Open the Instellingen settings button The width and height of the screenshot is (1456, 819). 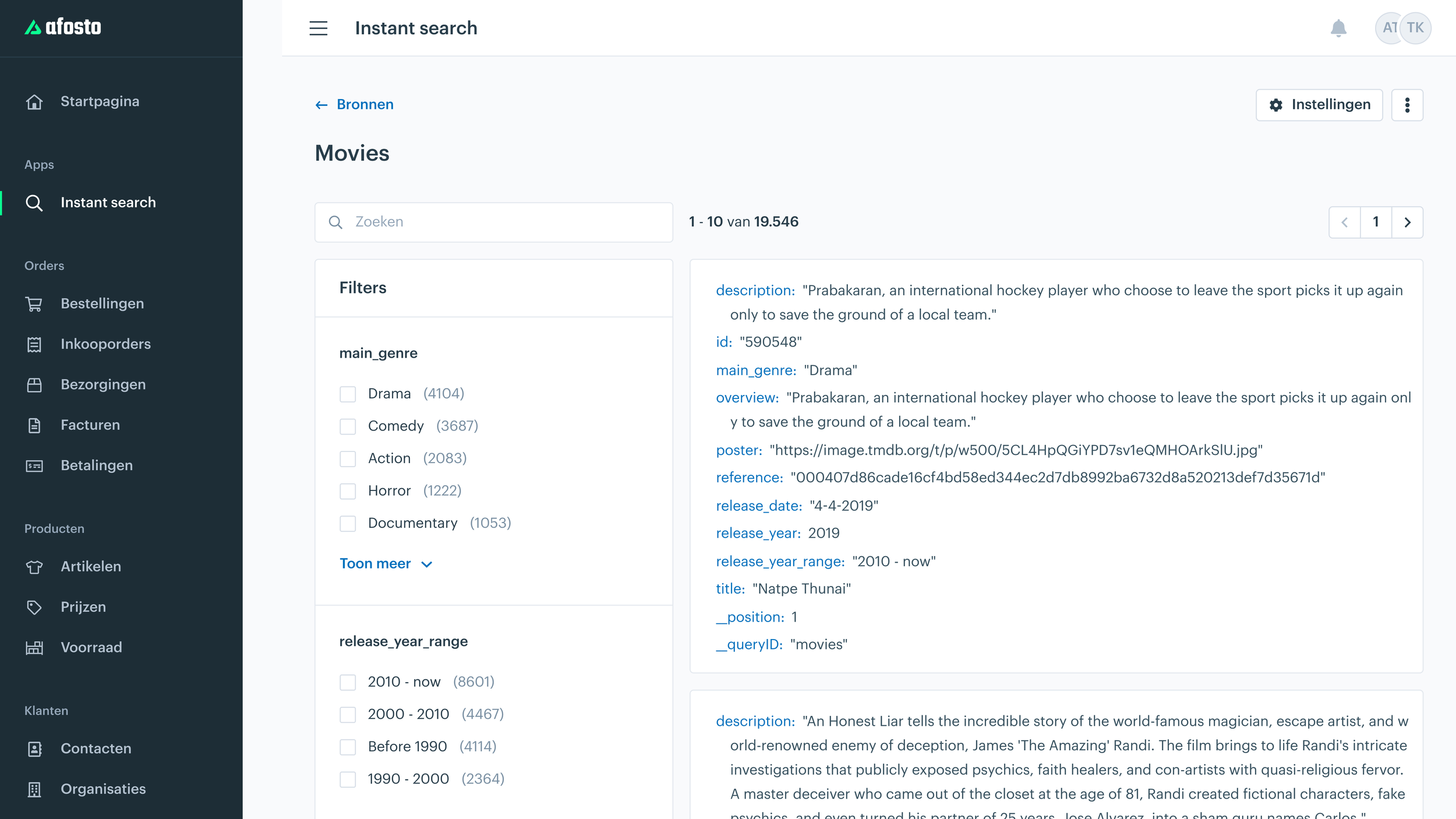click(x=1319, y=105)
